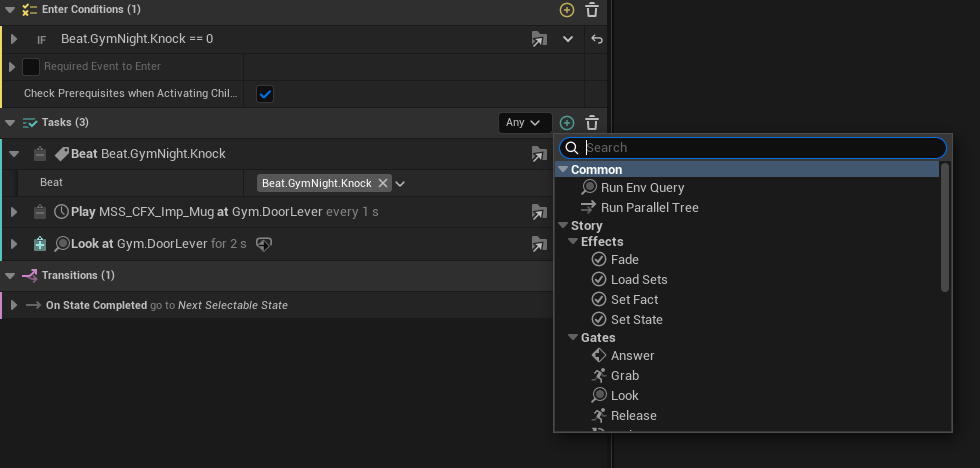980x468 pixels.
Task: Click binding icon on the Look at task row
Action: 539,244
